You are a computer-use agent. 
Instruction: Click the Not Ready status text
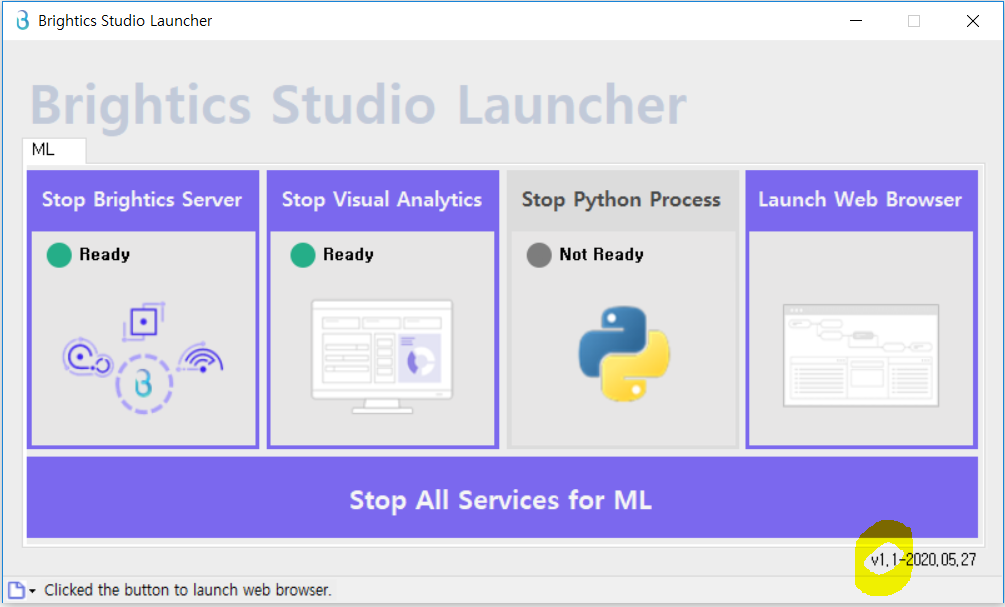coord(601,254)
